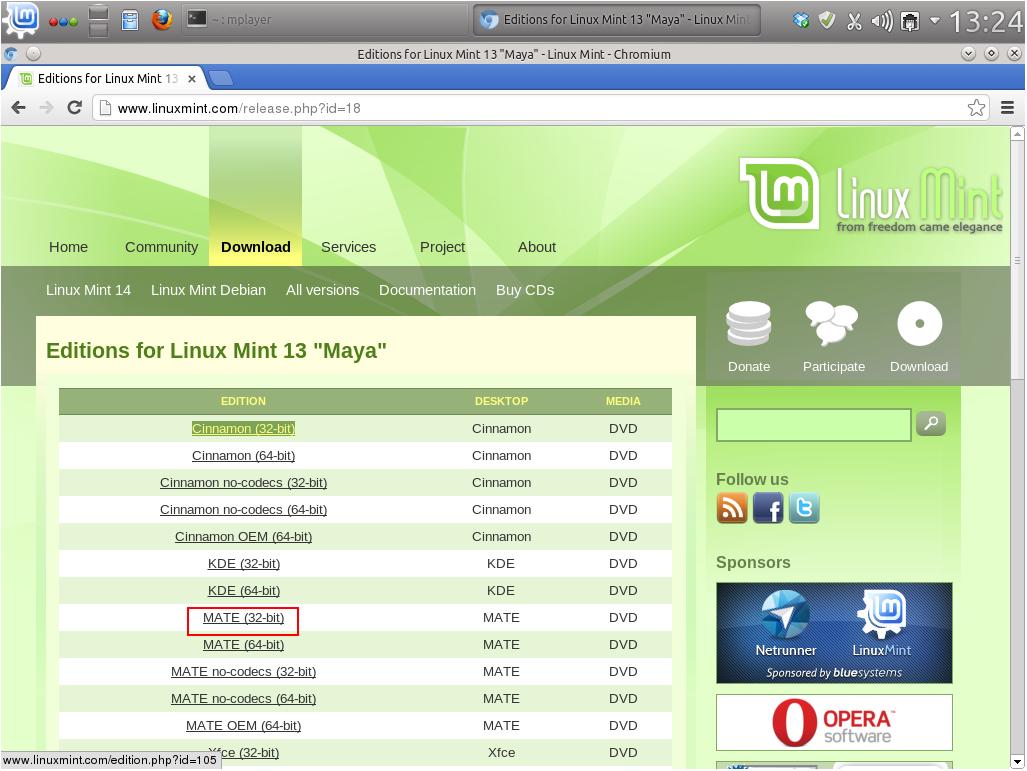Viewport: 1027px width, 771px height.
Task: Select the Editions for Linux Mint 13 tab
Action: [x=107, y=79]
